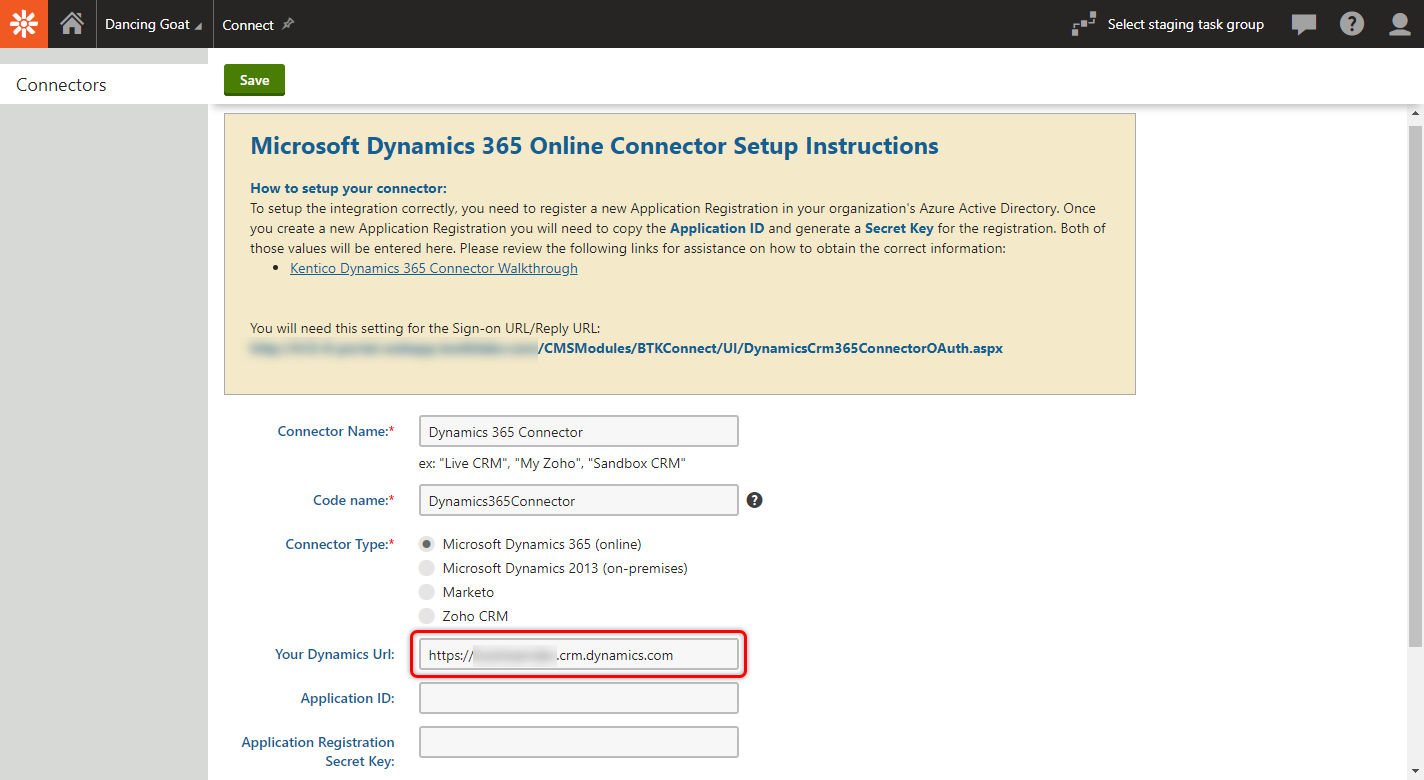The height and width of the screenshot is (780, 1424).
Task: Click the Connector Type label
Action: click(340, 544)
